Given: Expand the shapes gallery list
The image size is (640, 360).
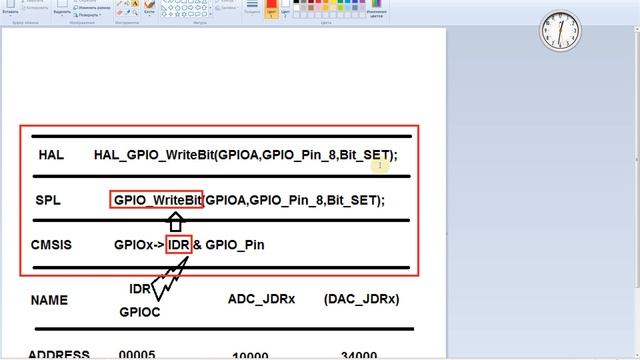Looking at the screenshot, I should tap(211, 14).
